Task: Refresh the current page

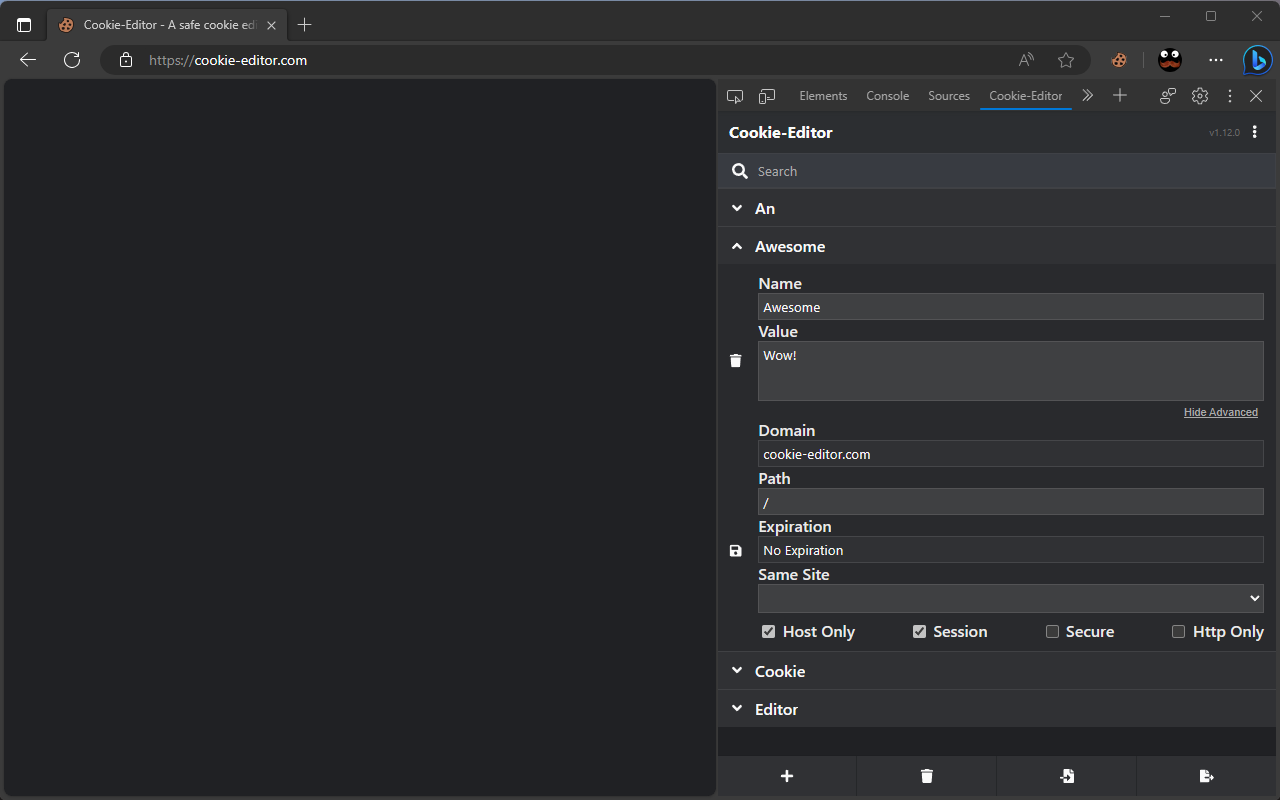Action: tap(72, 60)
